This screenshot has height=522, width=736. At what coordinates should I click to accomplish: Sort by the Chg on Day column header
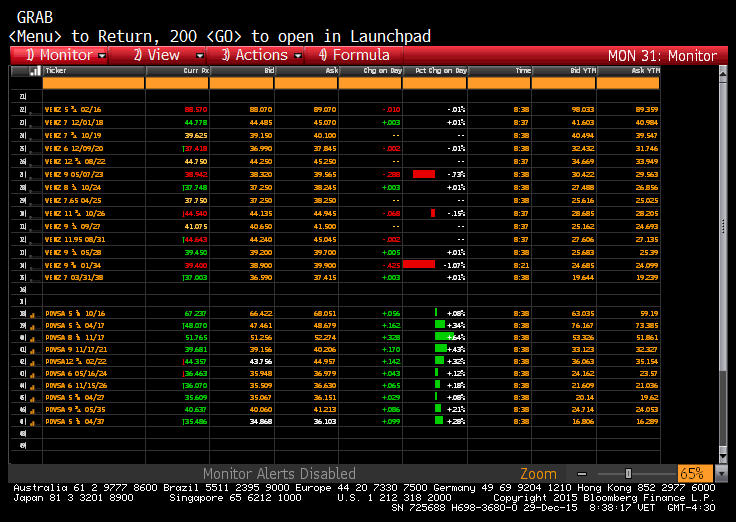[370, 71]
